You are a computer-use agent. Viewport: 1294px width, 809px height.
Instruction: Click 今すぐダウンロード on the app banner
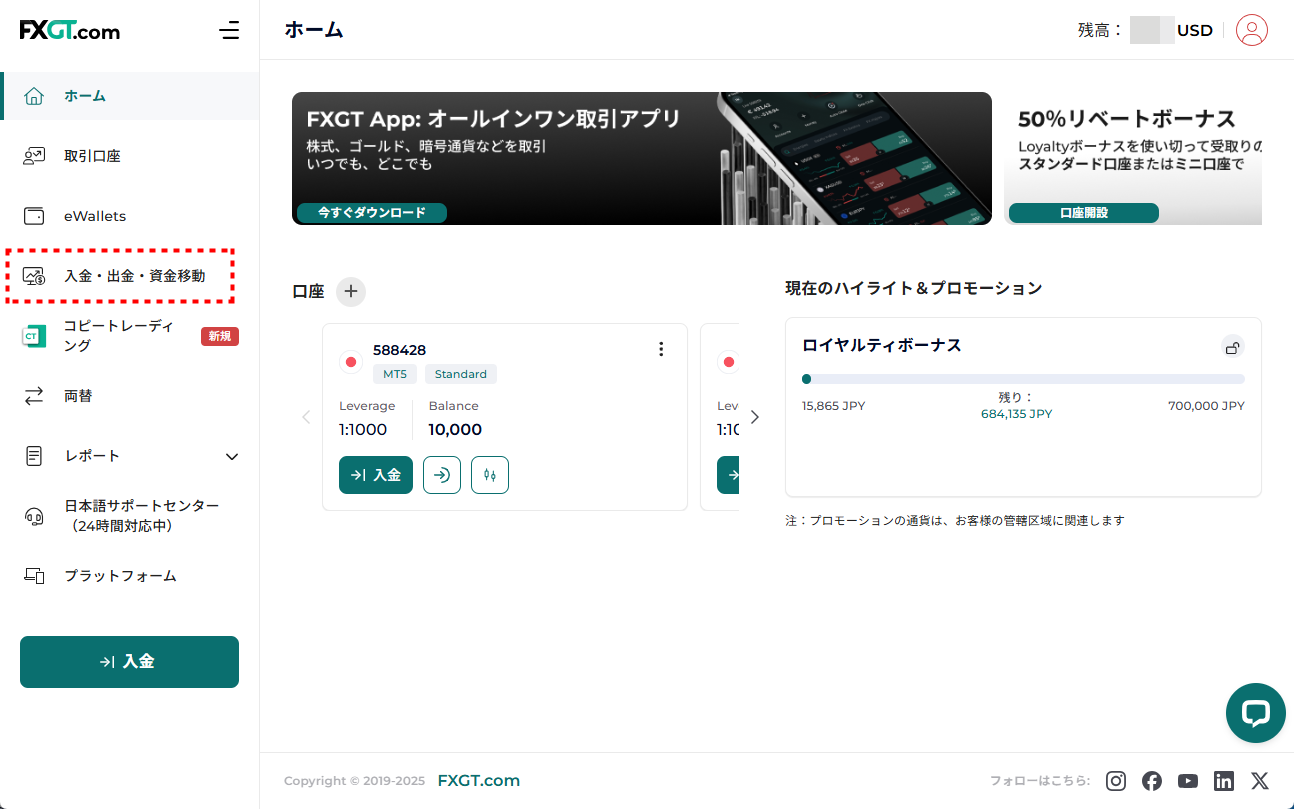(x=372, y=213)
